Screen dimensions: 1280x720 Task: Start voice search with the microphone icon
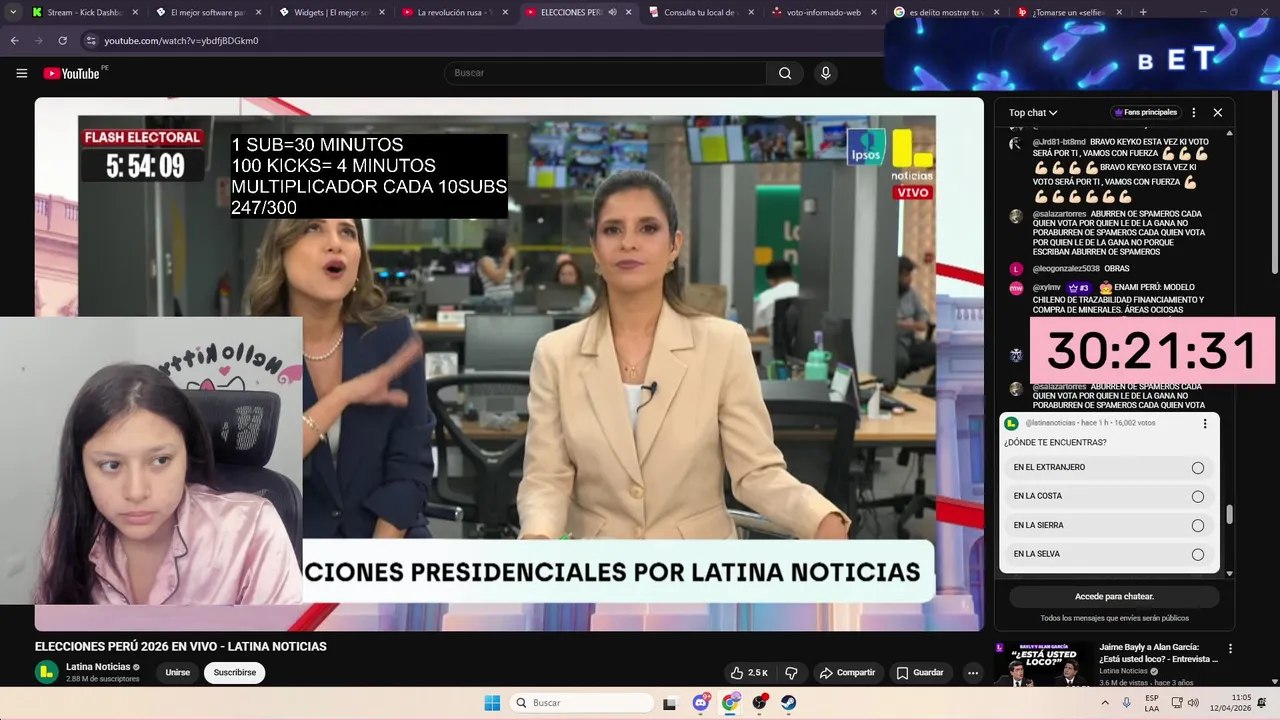[825, 73]
